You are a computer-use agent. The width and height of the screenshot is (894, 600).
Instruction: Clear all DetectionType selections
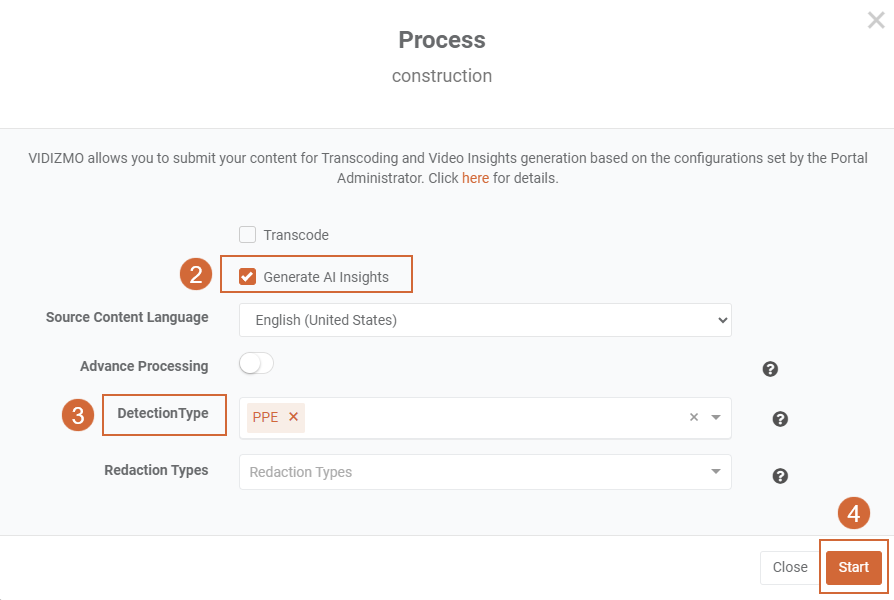pos(694,418)
